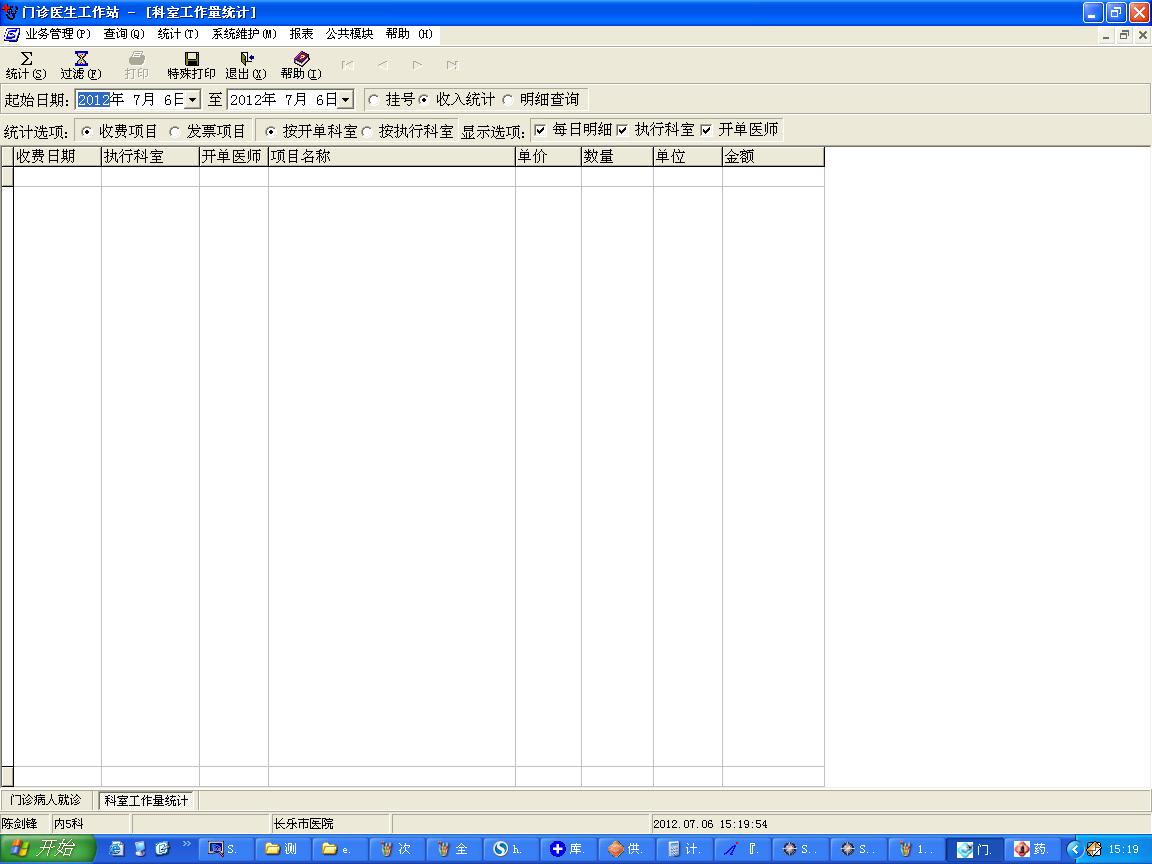Open the 公共模块 menu
The height and width of the screenshot is (864, 1152).
(349, 34)
